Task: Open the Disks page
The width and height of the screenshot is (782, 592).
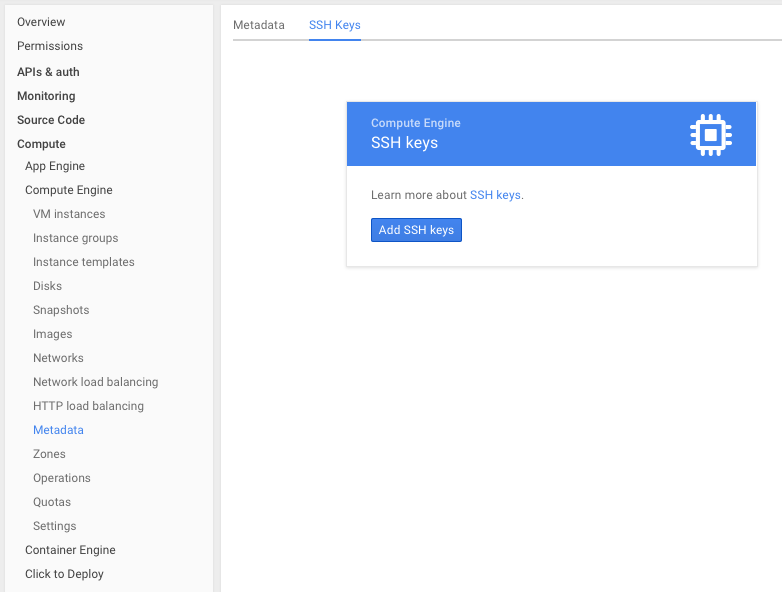Action: pyautogui.click(x=47, y=286)
